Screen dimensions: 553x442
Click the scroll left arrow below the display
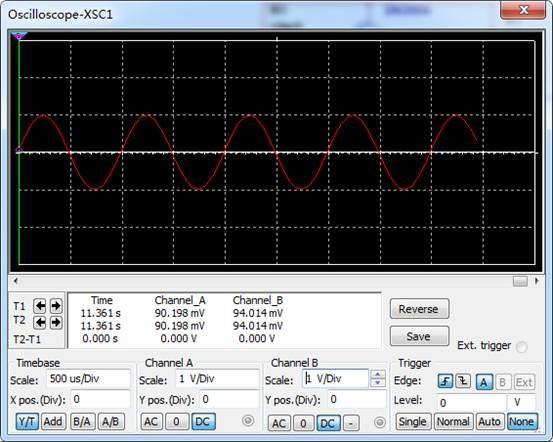(x=16, y=281)
